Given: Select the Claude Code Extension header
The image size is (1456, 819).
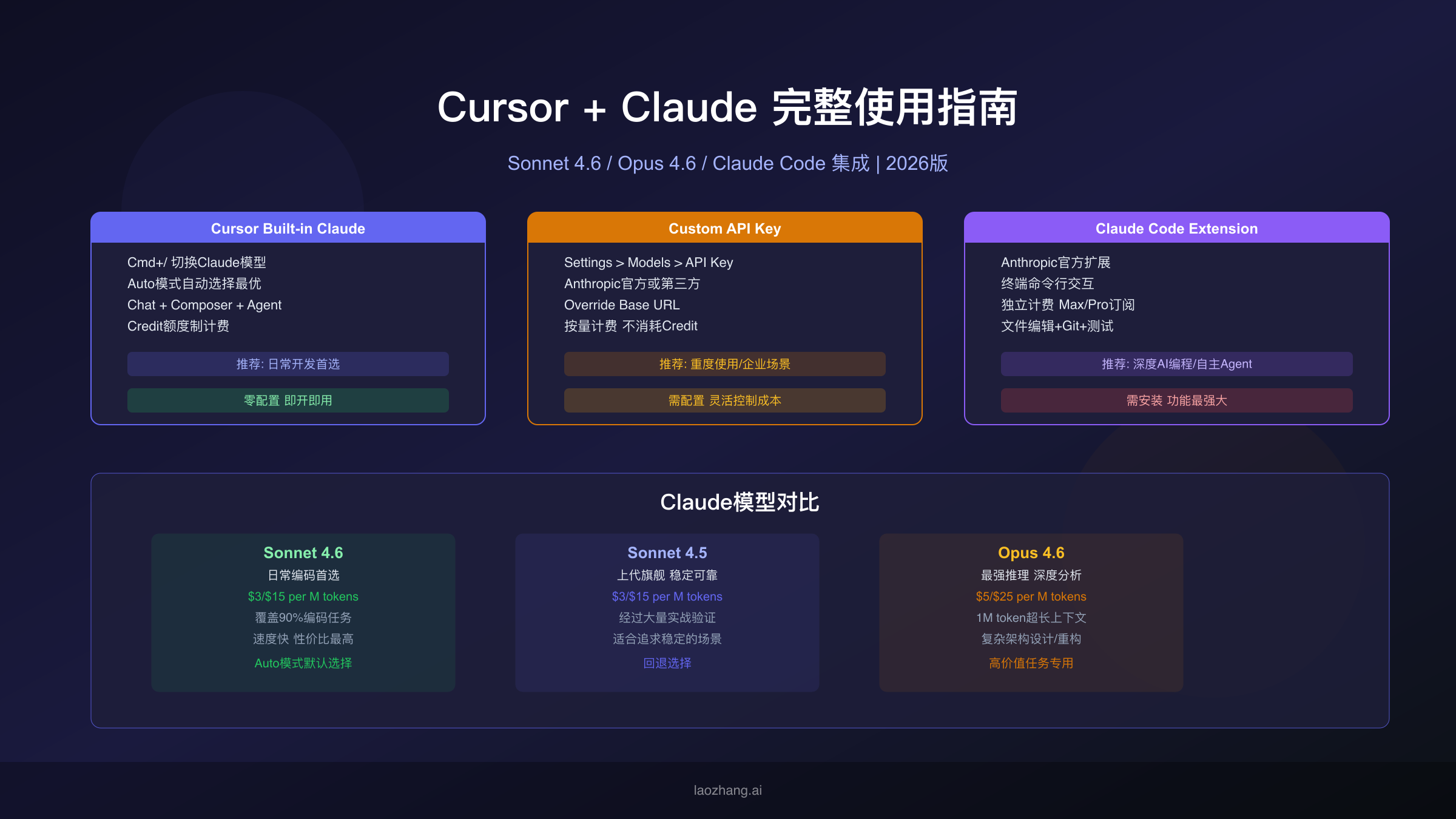Looking at the screenshot, I should 1176,229.
